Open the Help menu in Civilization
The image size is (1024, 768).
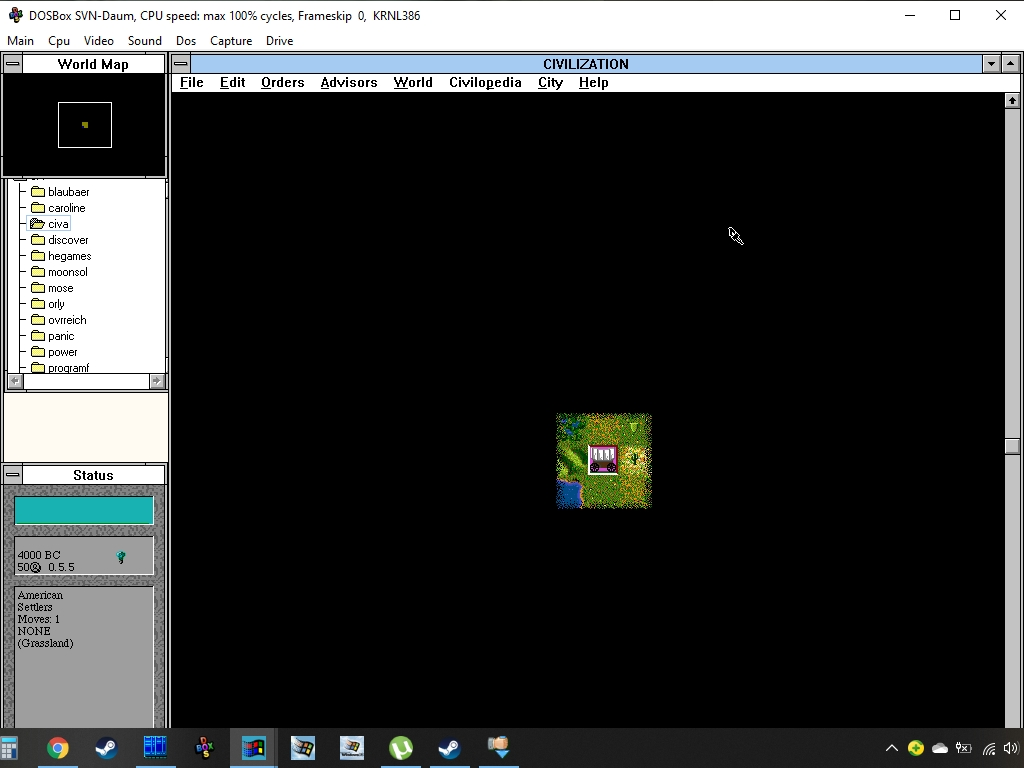click(593, 82)
